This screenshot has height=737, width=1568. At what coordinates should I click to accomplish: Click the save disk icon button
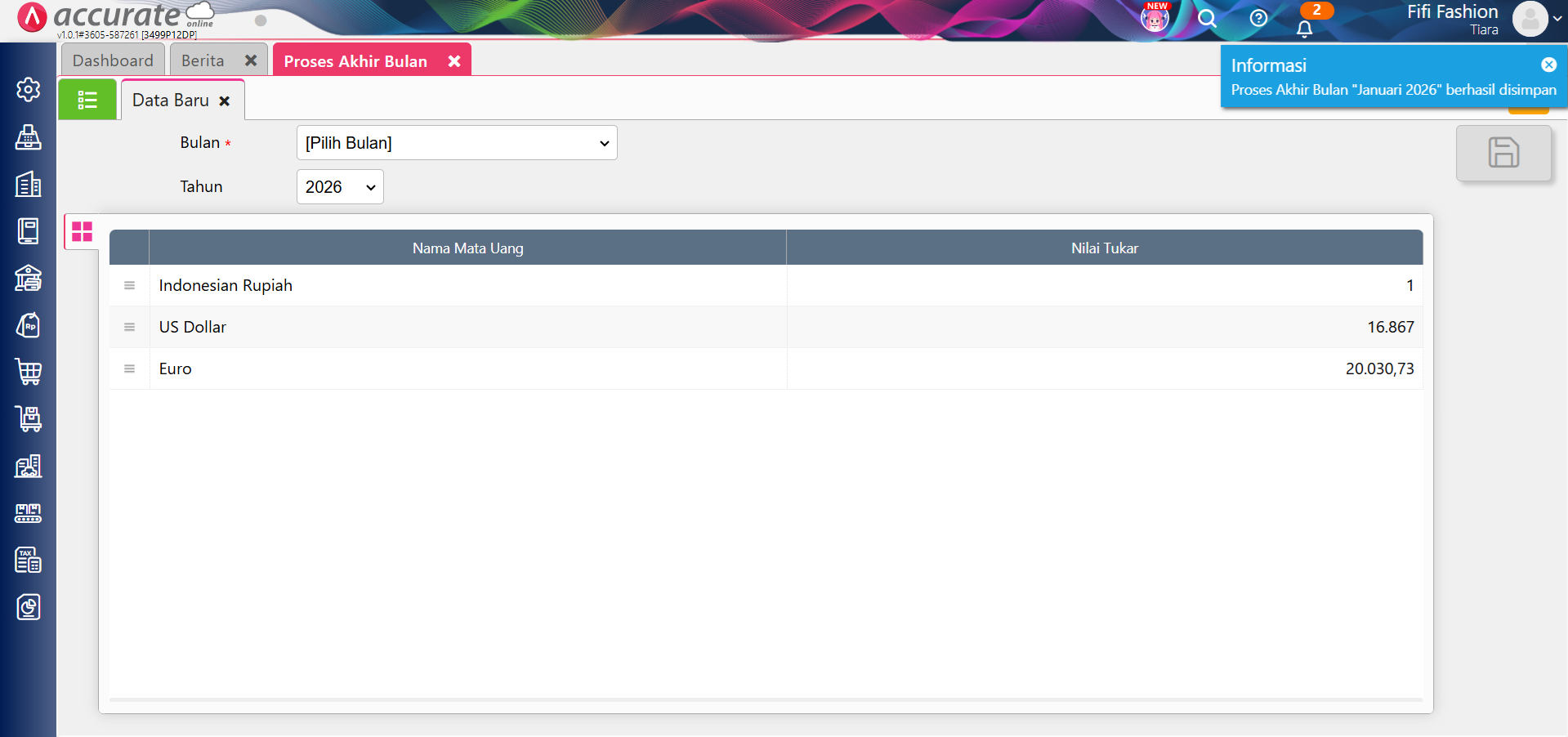coord(1503,153)
